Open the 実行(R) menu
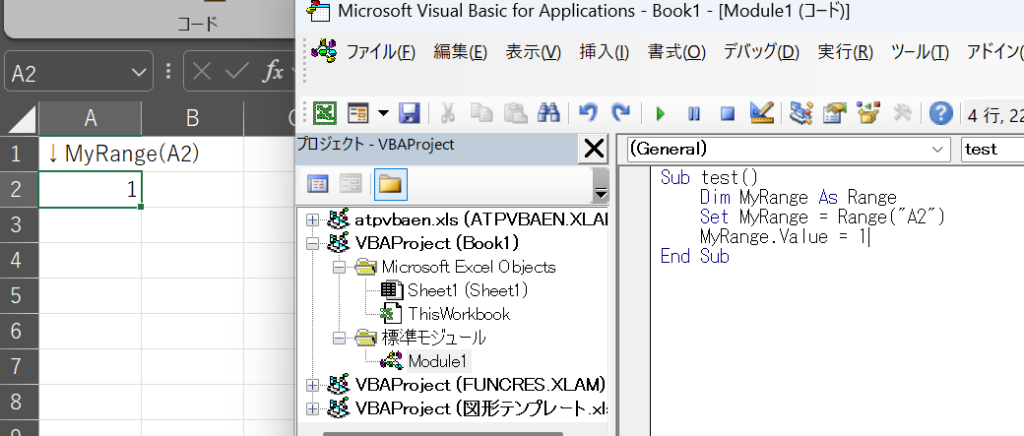Viewport: 1024px width, 436px height. [845, 52]
